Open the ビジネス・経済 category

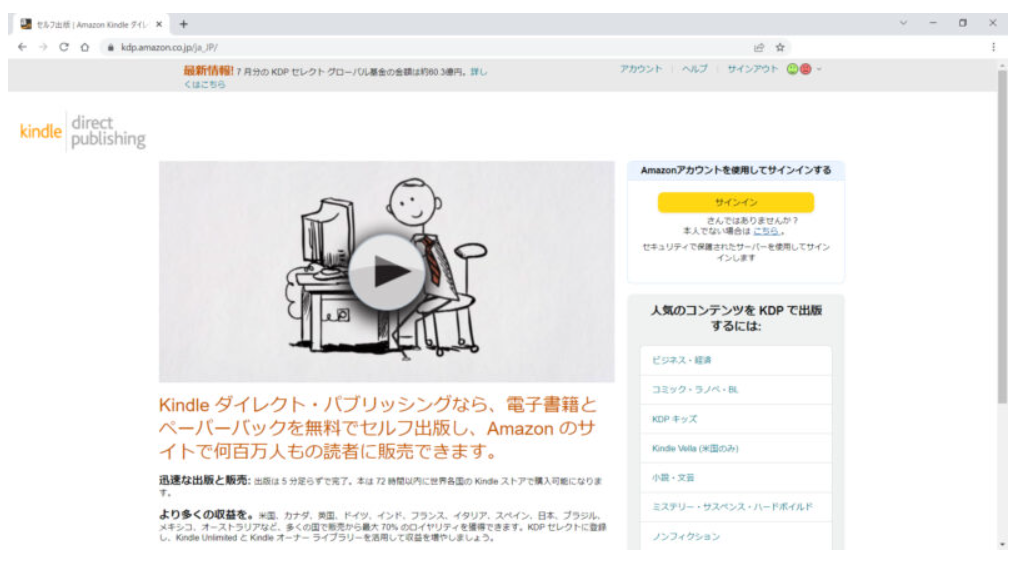pos(735,360)
